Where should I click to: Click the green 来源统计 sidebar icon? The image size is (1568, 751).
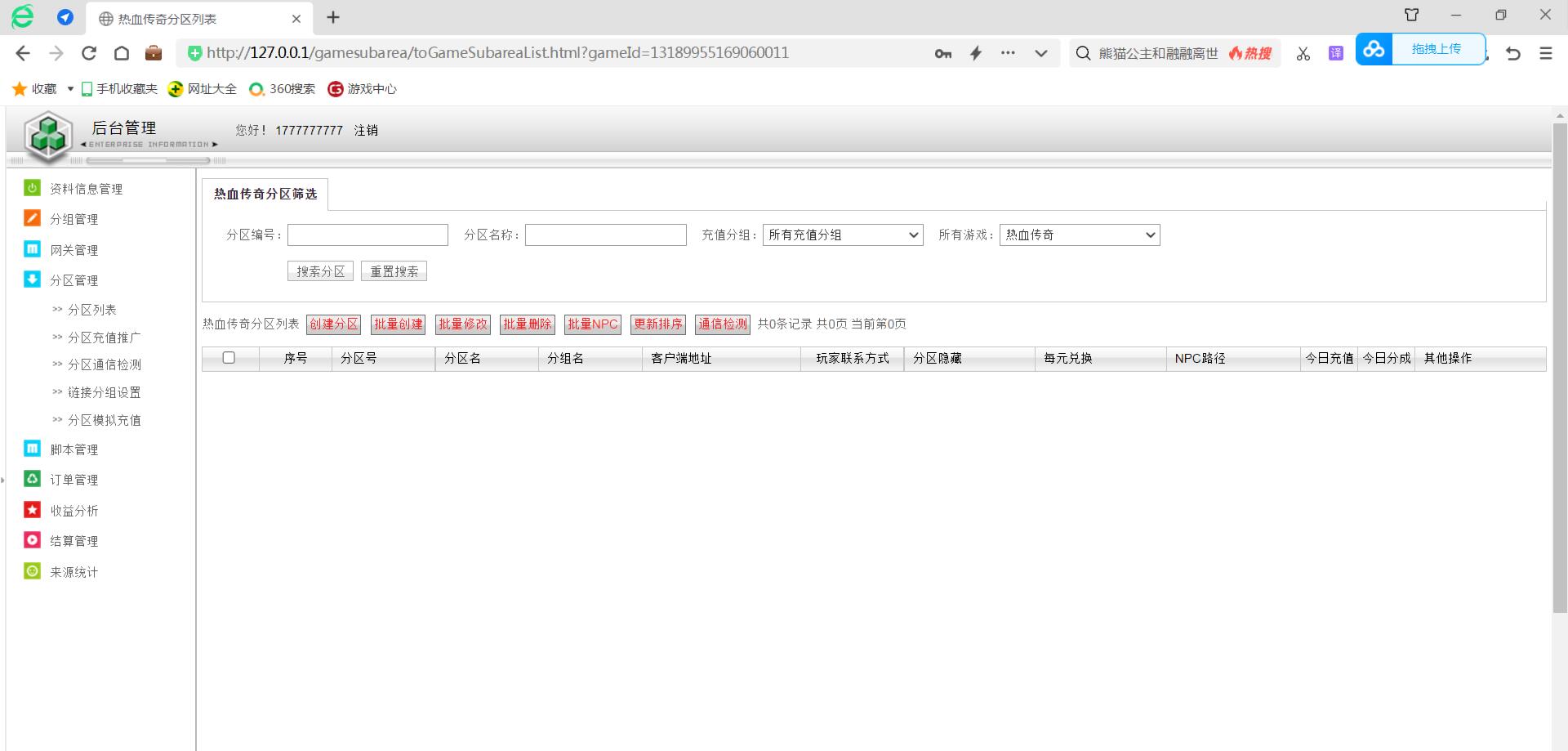[32, 571]
